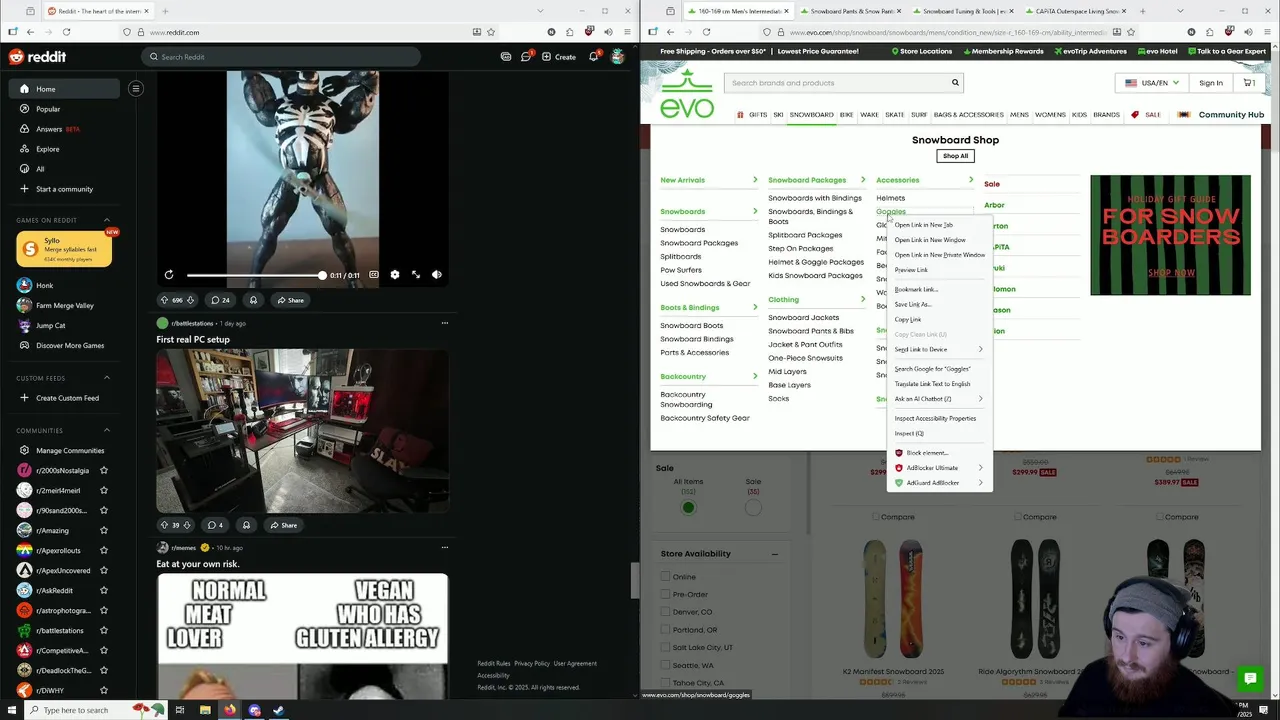Open AdBlocker Ultimate submenu
1280x720 pixels.
pos(939,468)
